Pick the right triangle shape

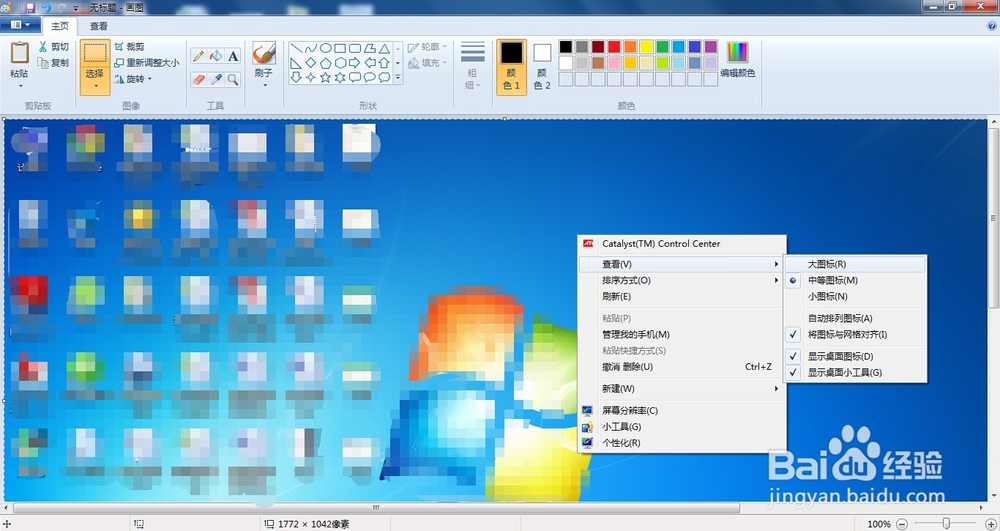click(x=296, y=63)
